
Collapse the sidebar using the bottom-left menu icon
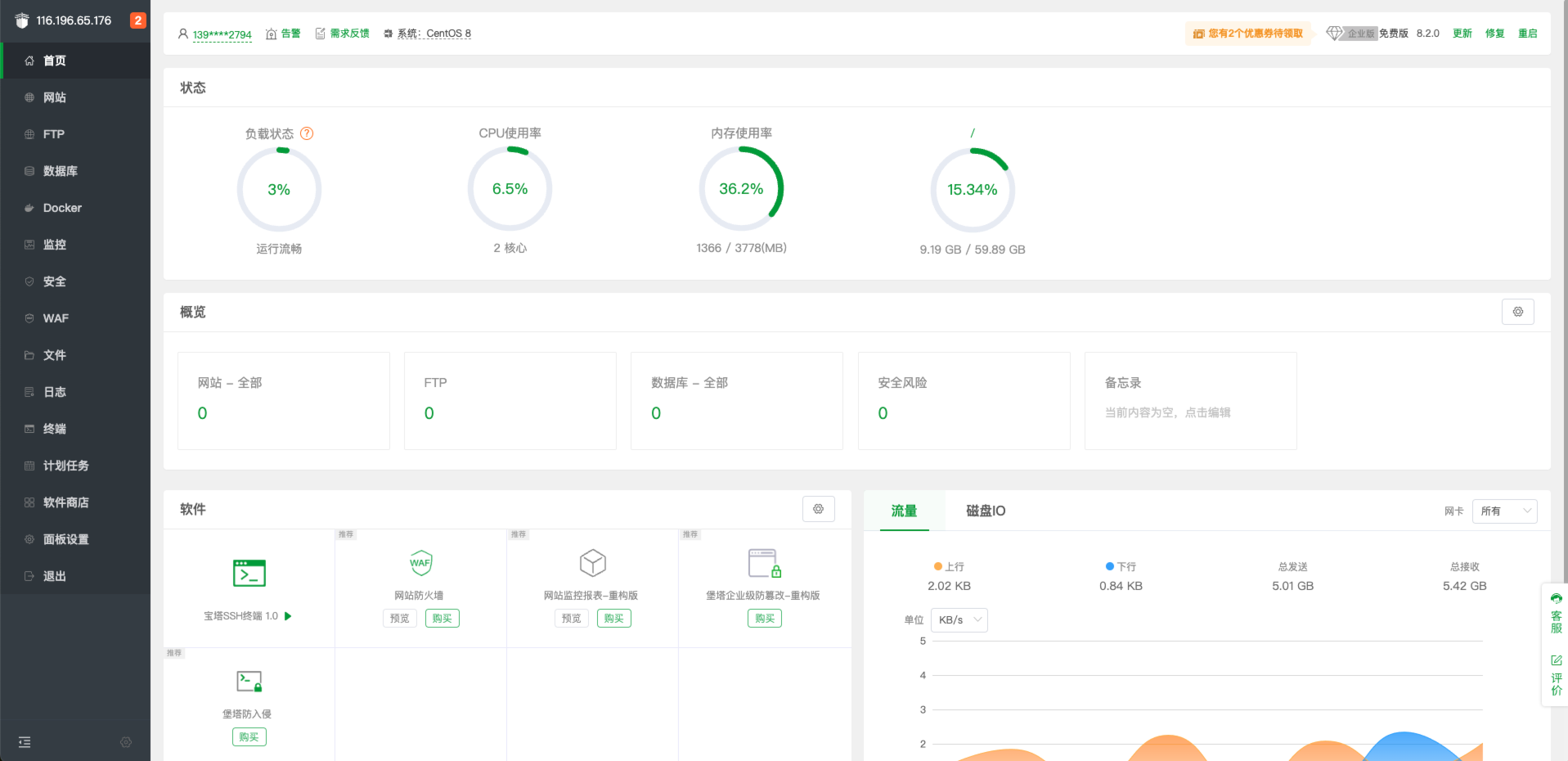coord(25,742)
